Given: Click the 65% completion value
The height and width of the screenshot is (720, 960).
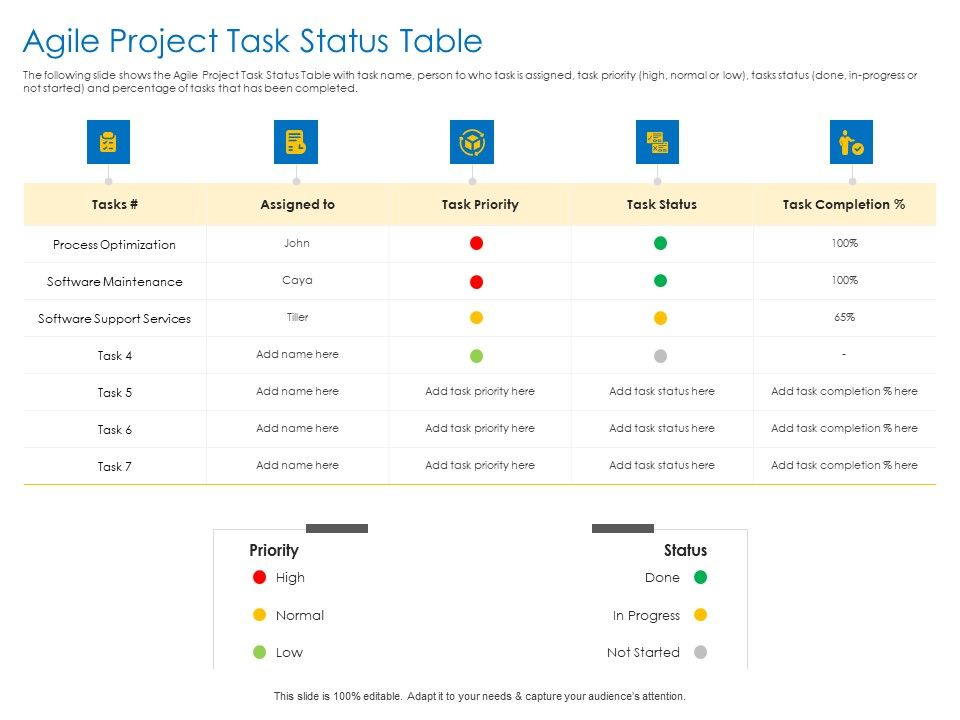Looking at the screenshot, I should tap(844, 317).
